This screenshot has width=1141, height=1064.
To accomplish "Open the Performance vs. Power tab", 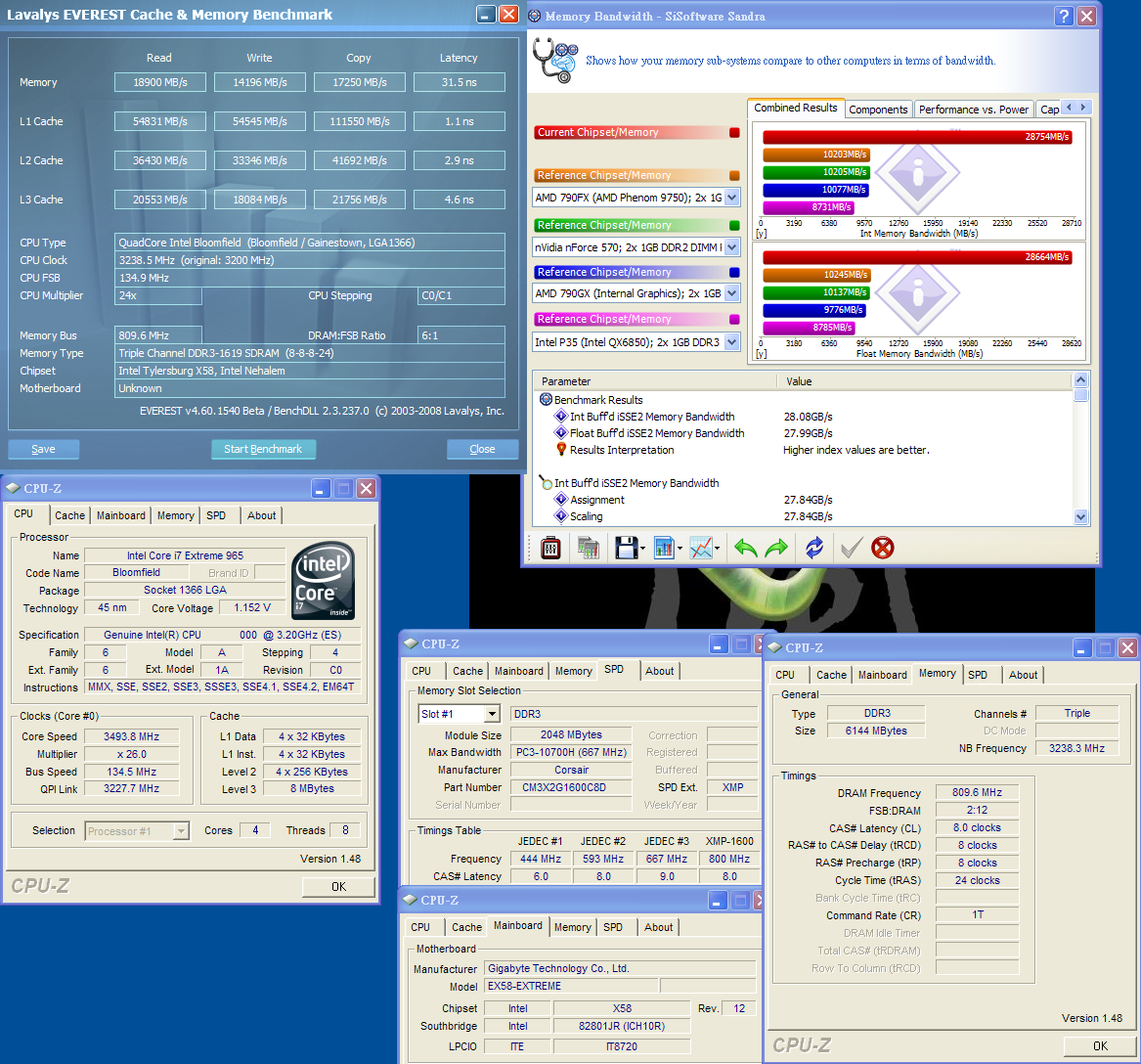I will point(973,110).
